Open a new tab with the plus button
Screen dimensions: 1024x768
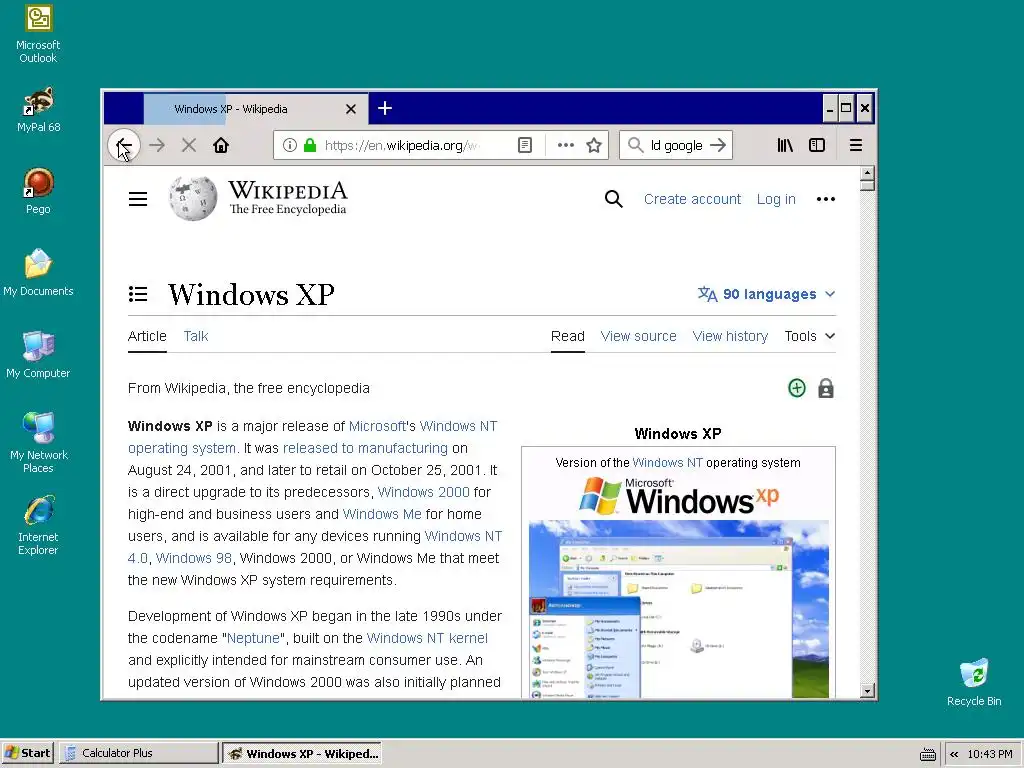(385, 108)
